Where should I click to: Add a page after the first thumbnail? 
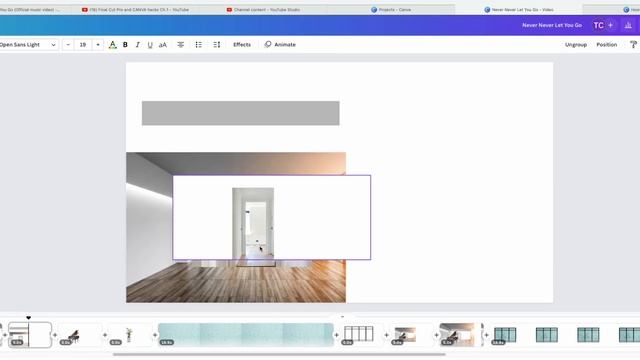coord(55,335)
